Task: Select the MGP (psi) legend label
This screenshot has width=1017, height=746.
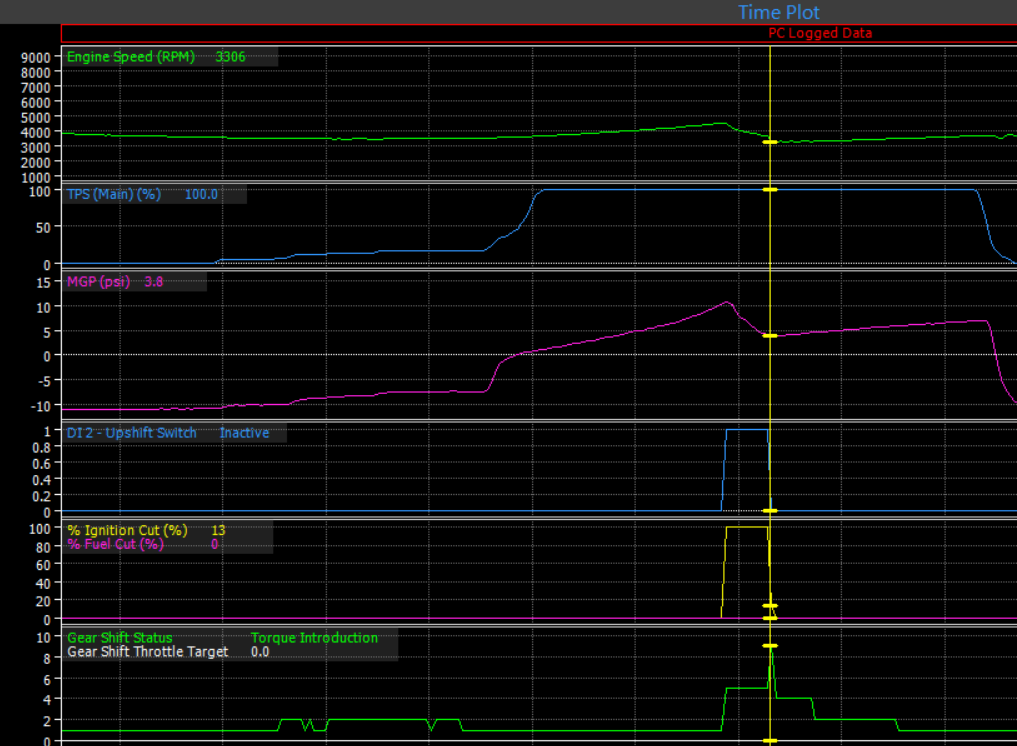Action: tap(99, 282)
